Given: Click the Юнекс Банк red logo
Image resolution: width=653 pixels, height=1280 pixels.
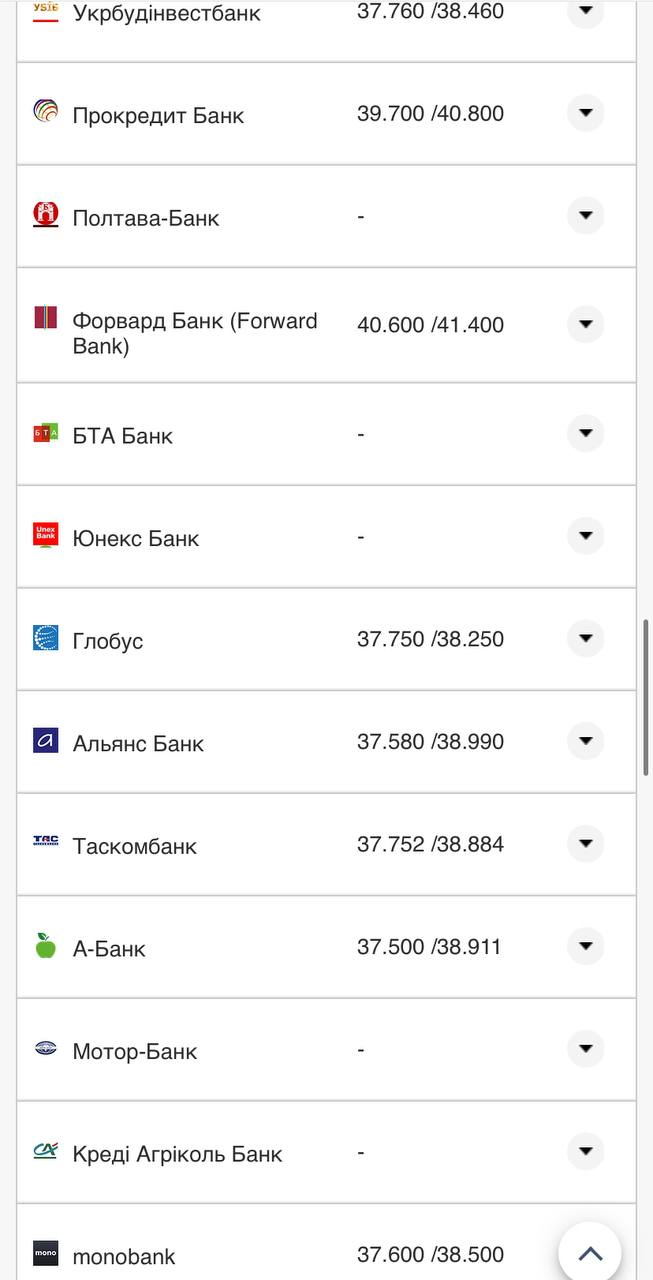Looking at the screenshot, I should coord(46,535).
